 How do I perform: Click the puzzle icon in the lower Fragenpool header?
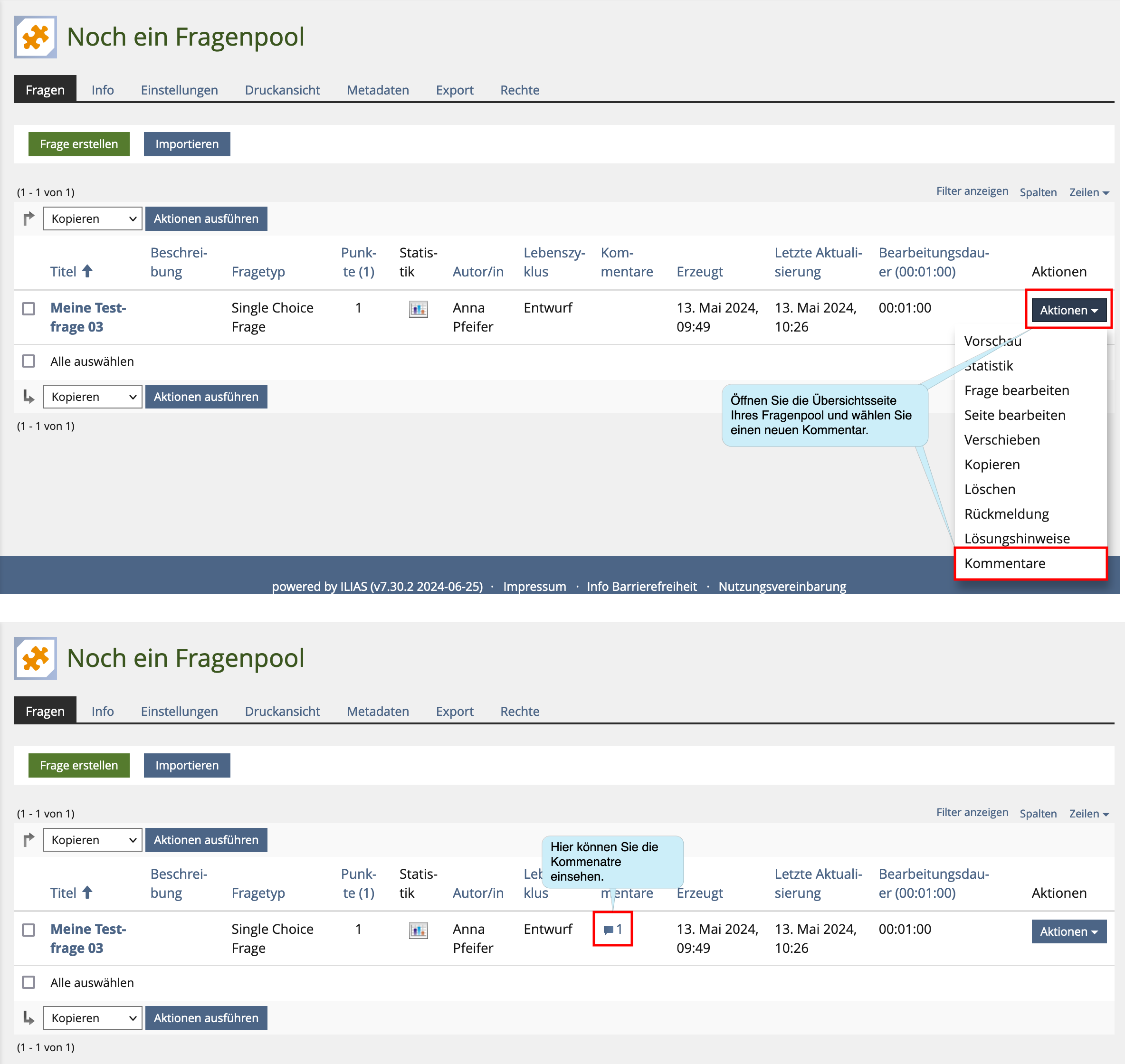[35, 658]
